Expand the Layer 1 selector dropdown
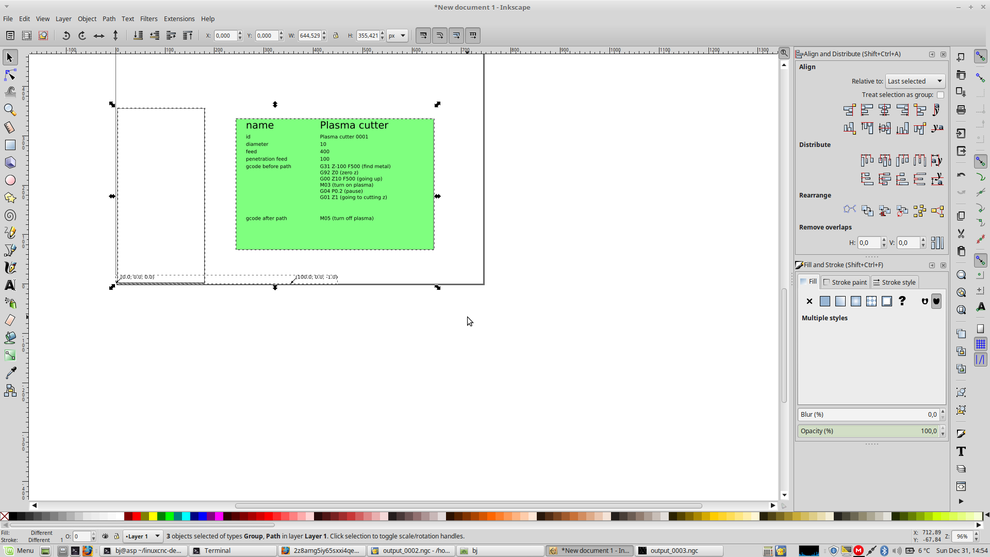Viewport: 990px width, 557px height. [142, 537]
